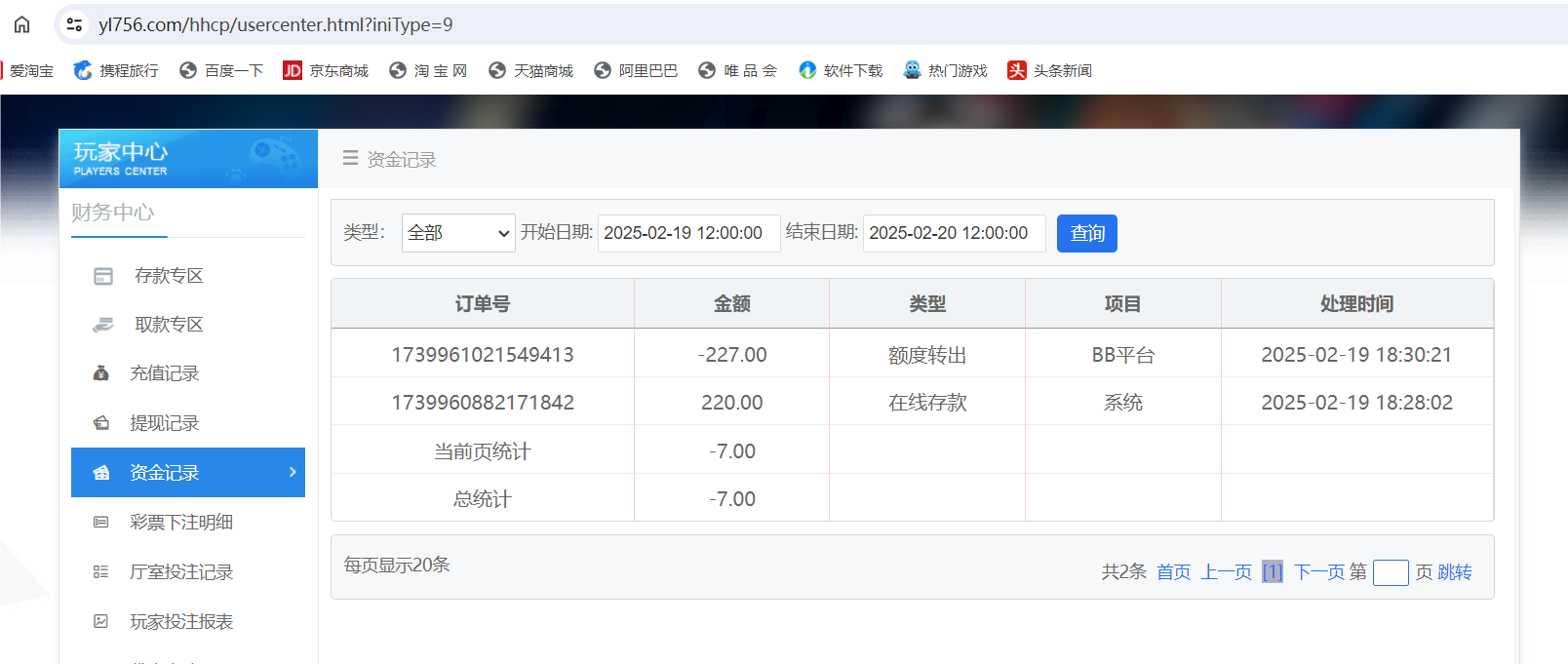1568x664 pixels.
Task: Click the 首页 pagination link
Action: coord(1173,572)
